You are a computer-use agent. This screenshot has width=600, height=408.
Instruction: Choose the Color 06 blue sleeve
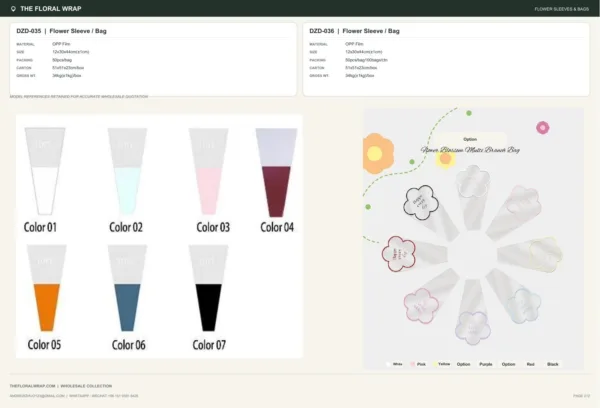pos(127,288)
